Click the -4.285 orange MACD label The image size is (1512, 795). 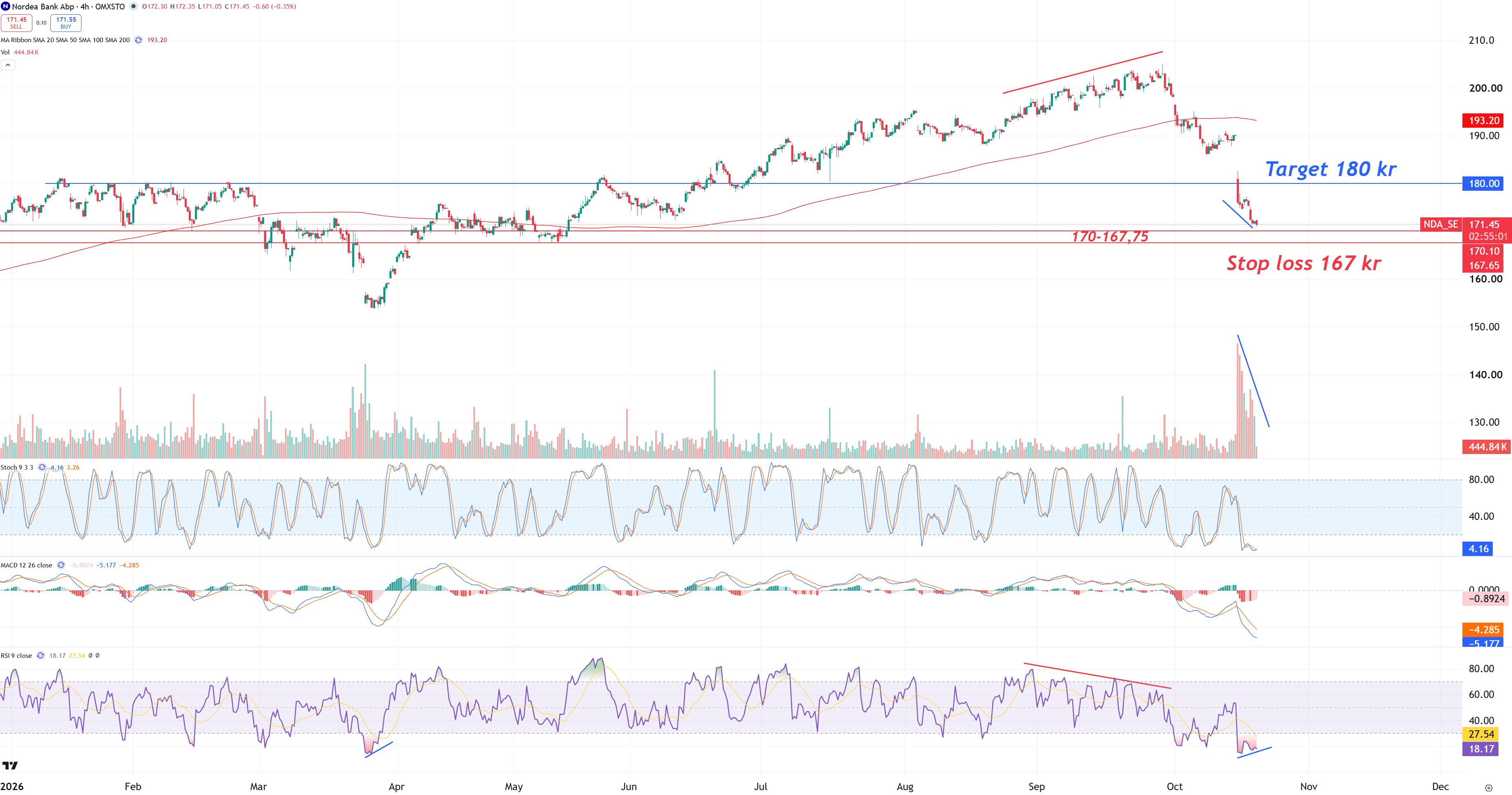tap(1483, 630)
